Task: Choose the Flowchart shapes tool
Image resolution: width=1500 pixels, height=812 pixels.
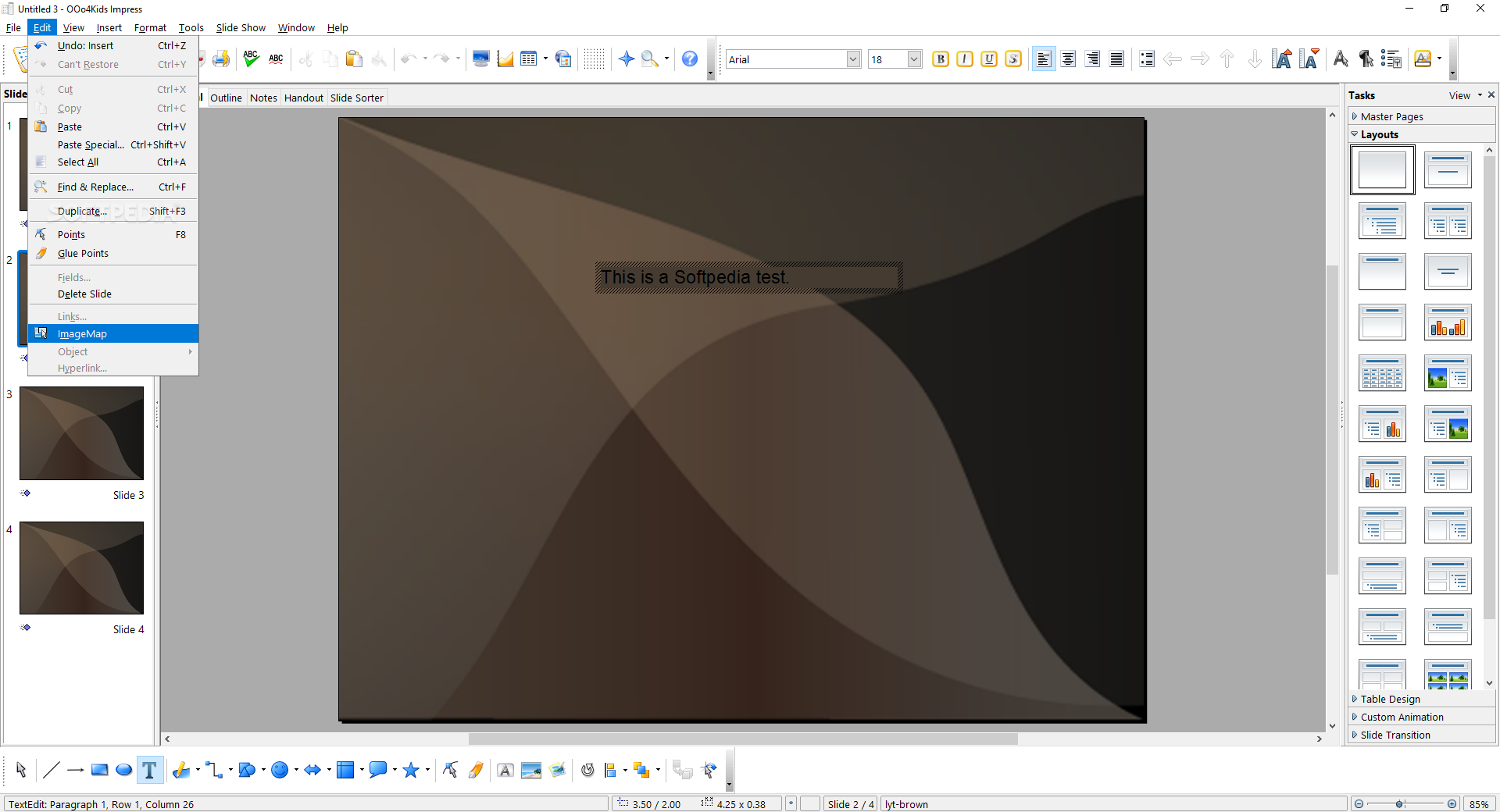Action: 345,771
